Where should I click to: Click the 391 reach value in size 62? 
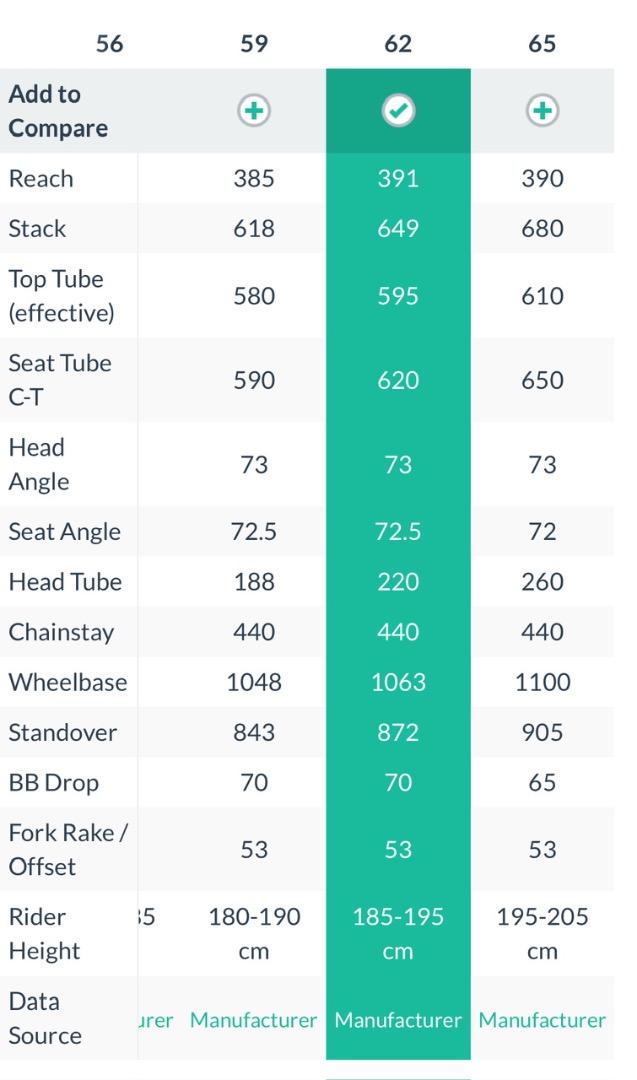(x=398, y=179)
